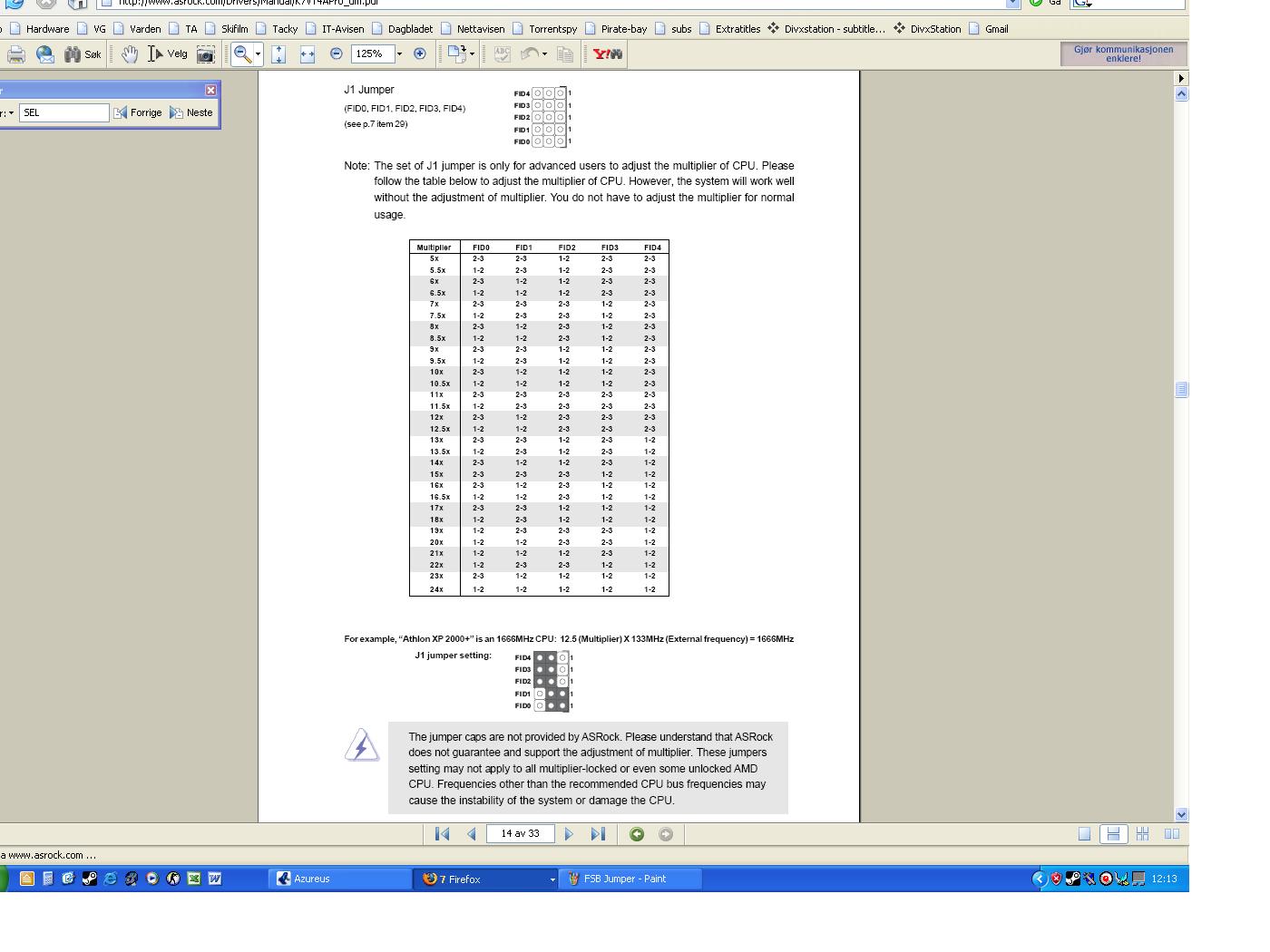Open the Varden bookmark
Viewport: 1270px width, 952px height.
[x=137, y=29]
